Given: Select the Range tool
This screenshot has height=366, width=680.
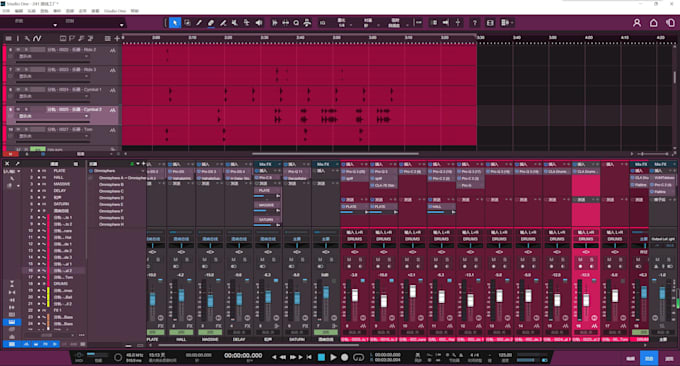Looking at the screenshot, I should click(x=187, y=23).
